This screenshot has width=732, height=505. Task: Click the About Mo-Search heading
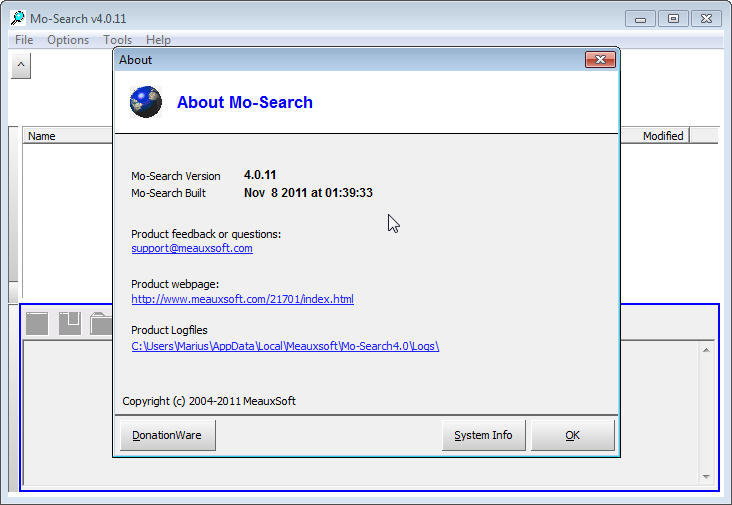point(245,102)
